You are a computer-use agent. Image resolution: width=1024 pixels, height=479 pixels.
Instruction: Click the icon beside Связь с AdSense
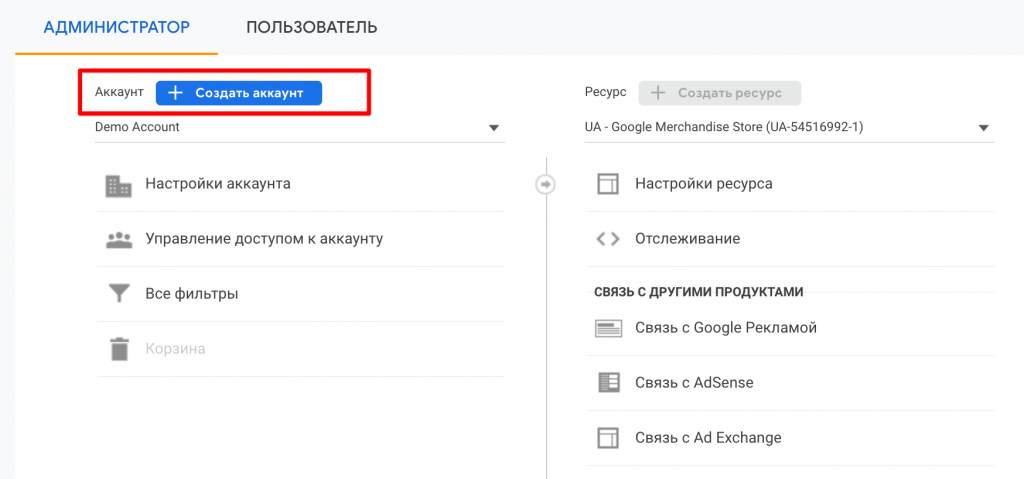pos(608,383)
